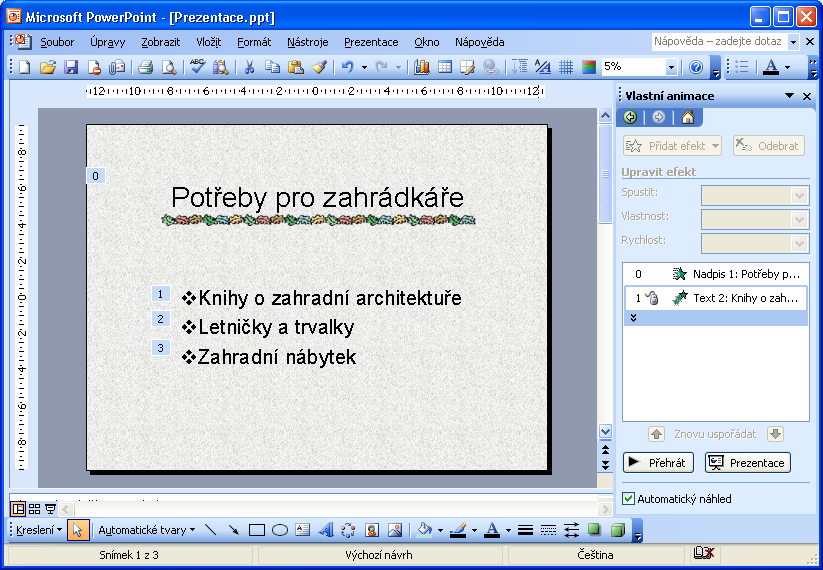Open the Kreslení dropdown menu

point(38,530)
